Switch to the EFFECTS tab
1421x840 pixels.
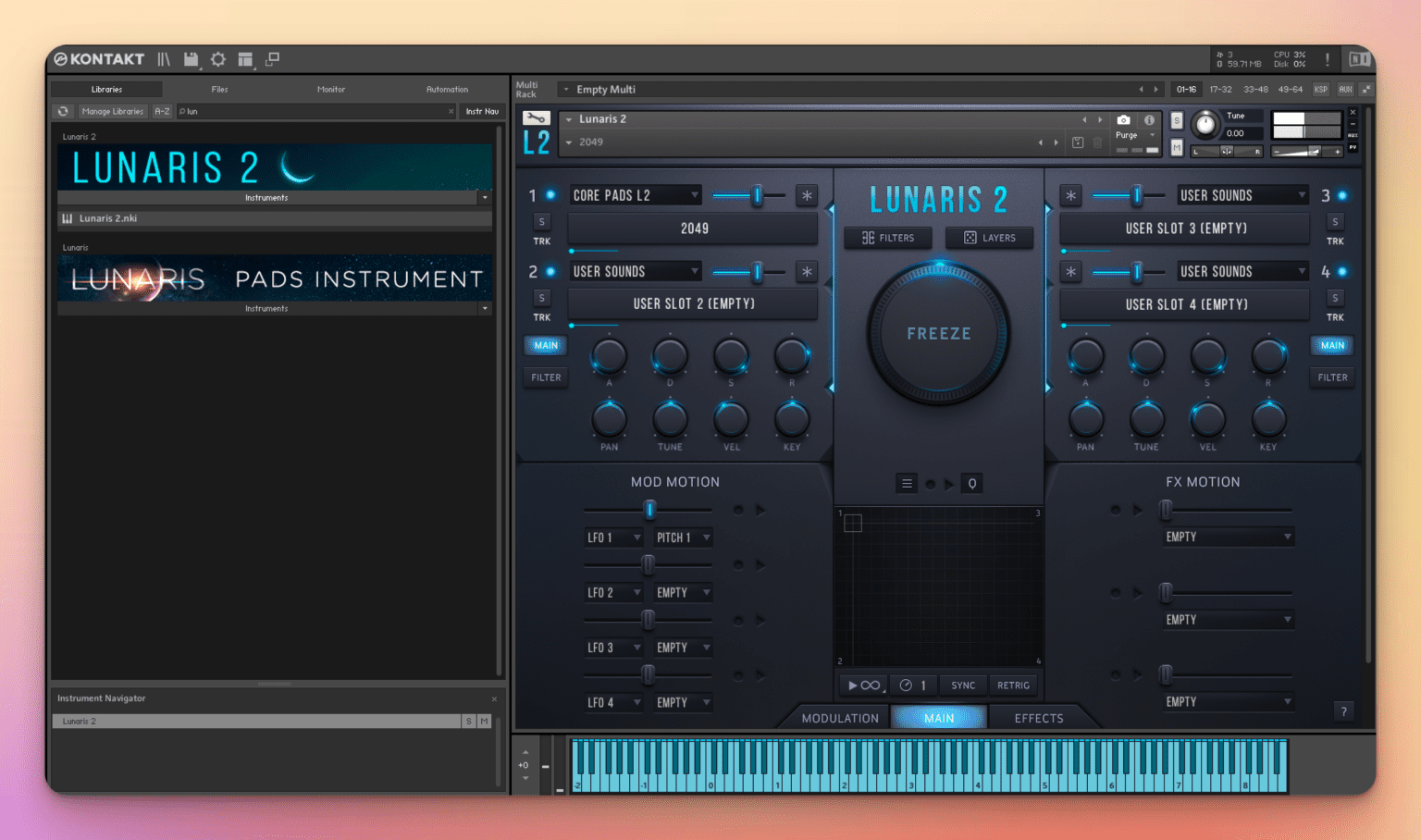click(x=1040, y=717)
